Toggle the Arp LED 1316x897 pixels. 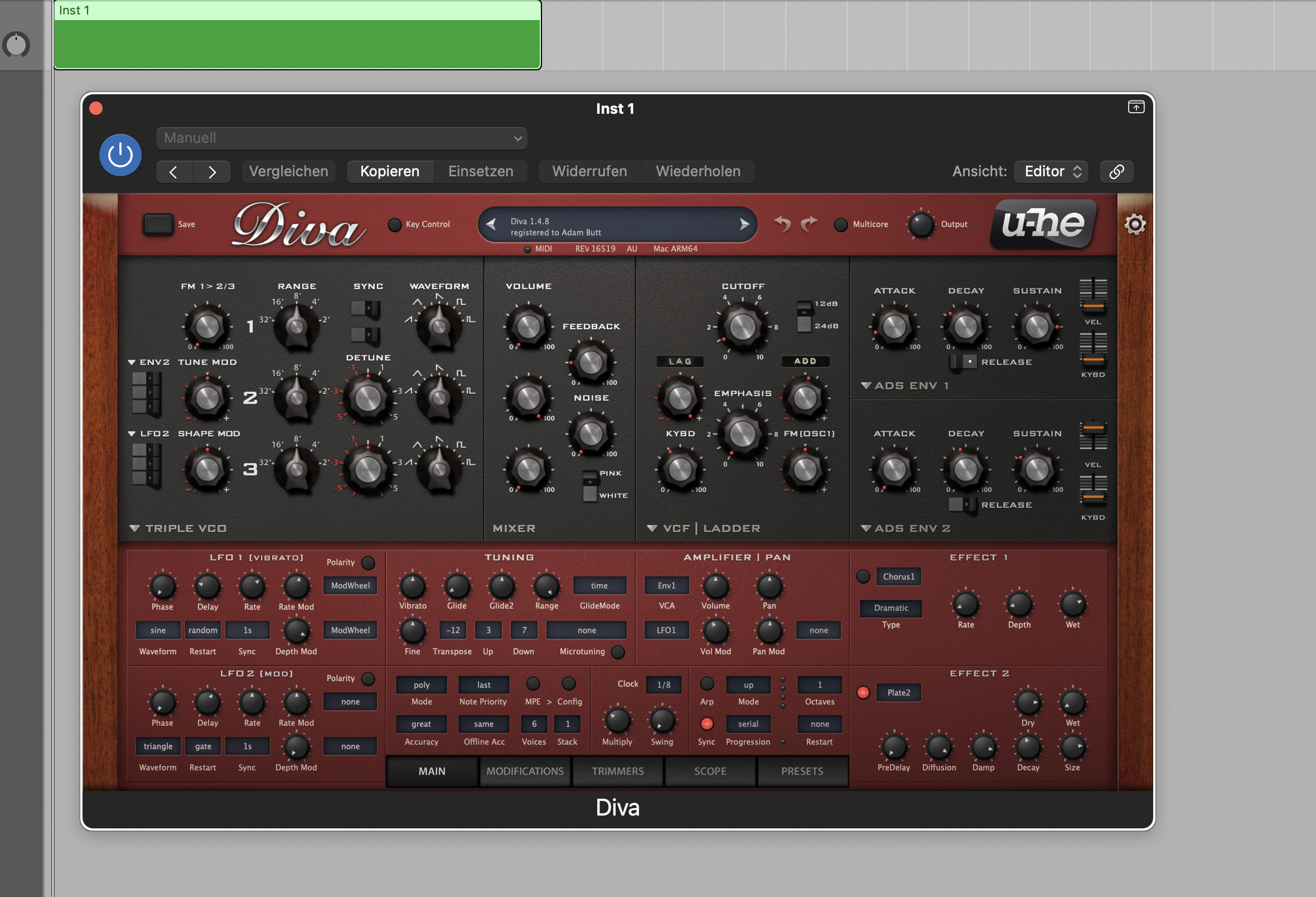(x=707, y=684)
